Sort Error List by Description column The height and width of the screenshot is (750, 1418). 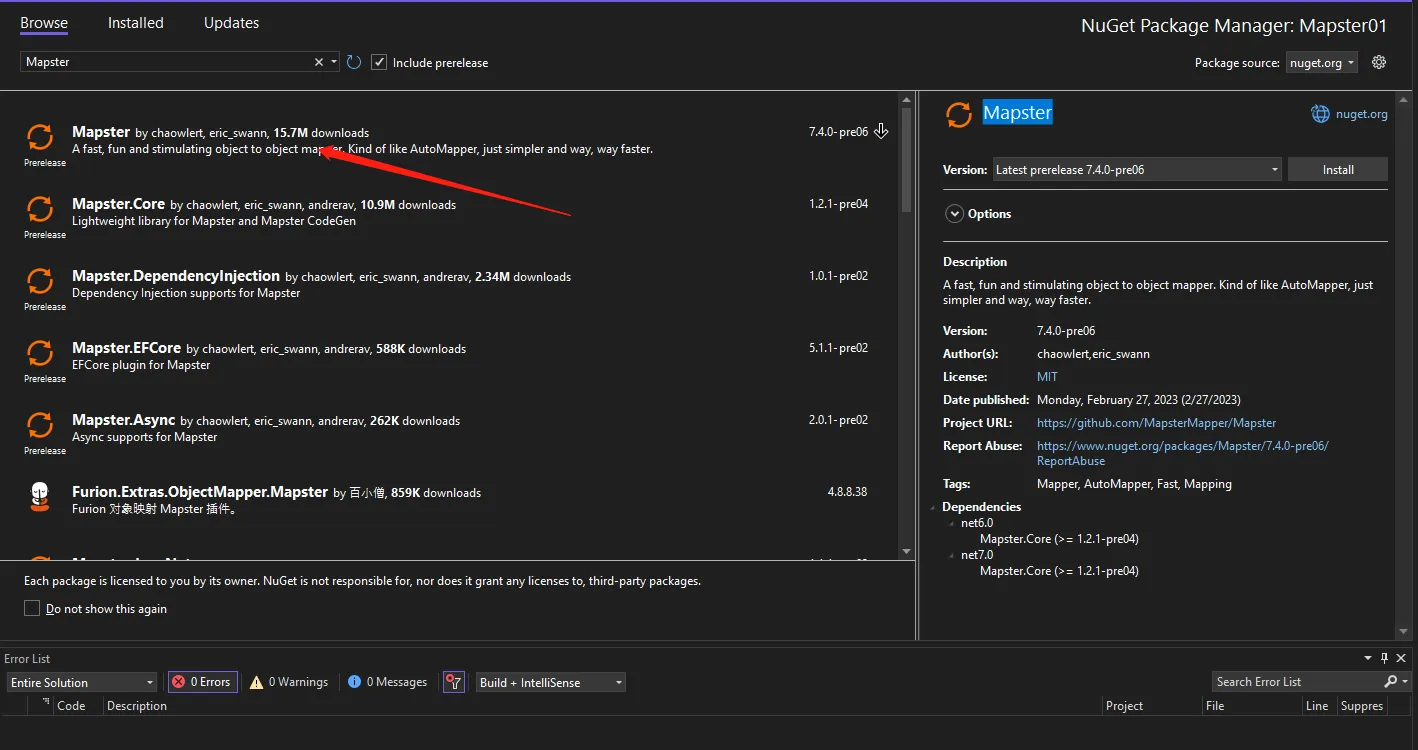tap(137, 706)
